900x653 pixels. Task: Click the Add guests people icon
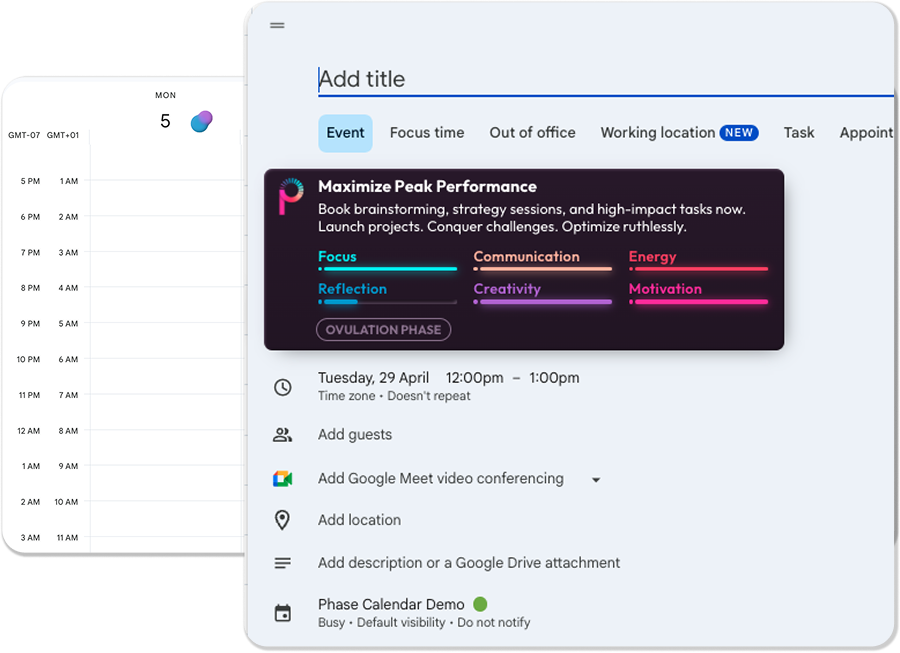pos(283,434)
